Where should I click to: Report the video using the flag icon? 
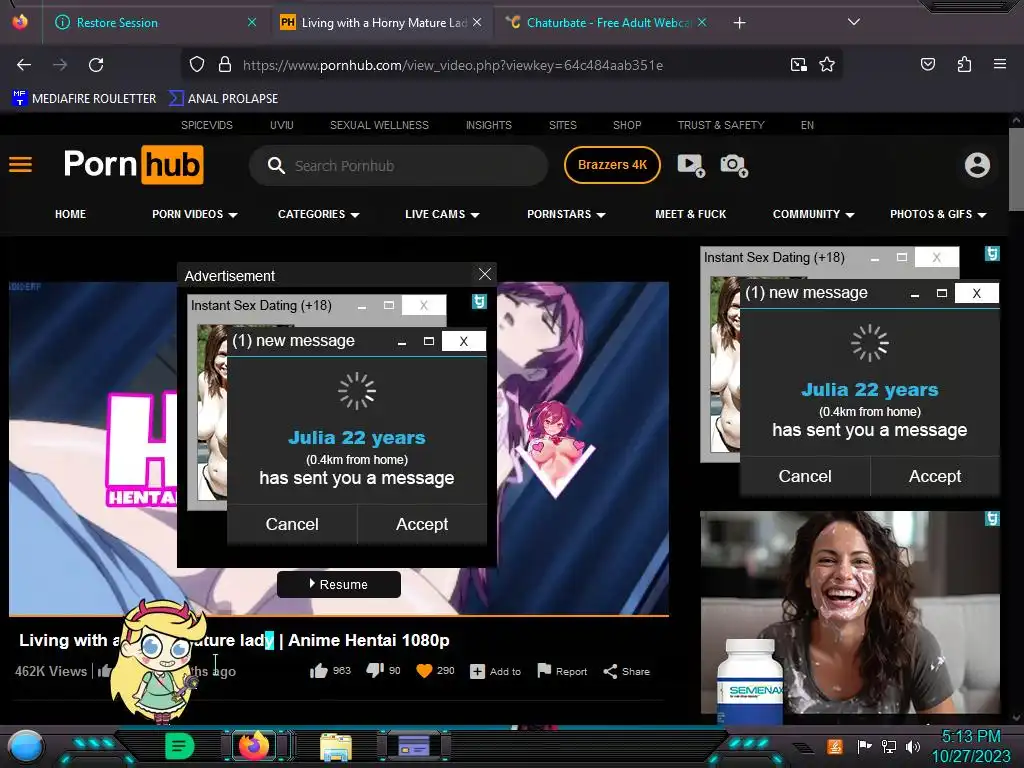click(x=562, y=671)
